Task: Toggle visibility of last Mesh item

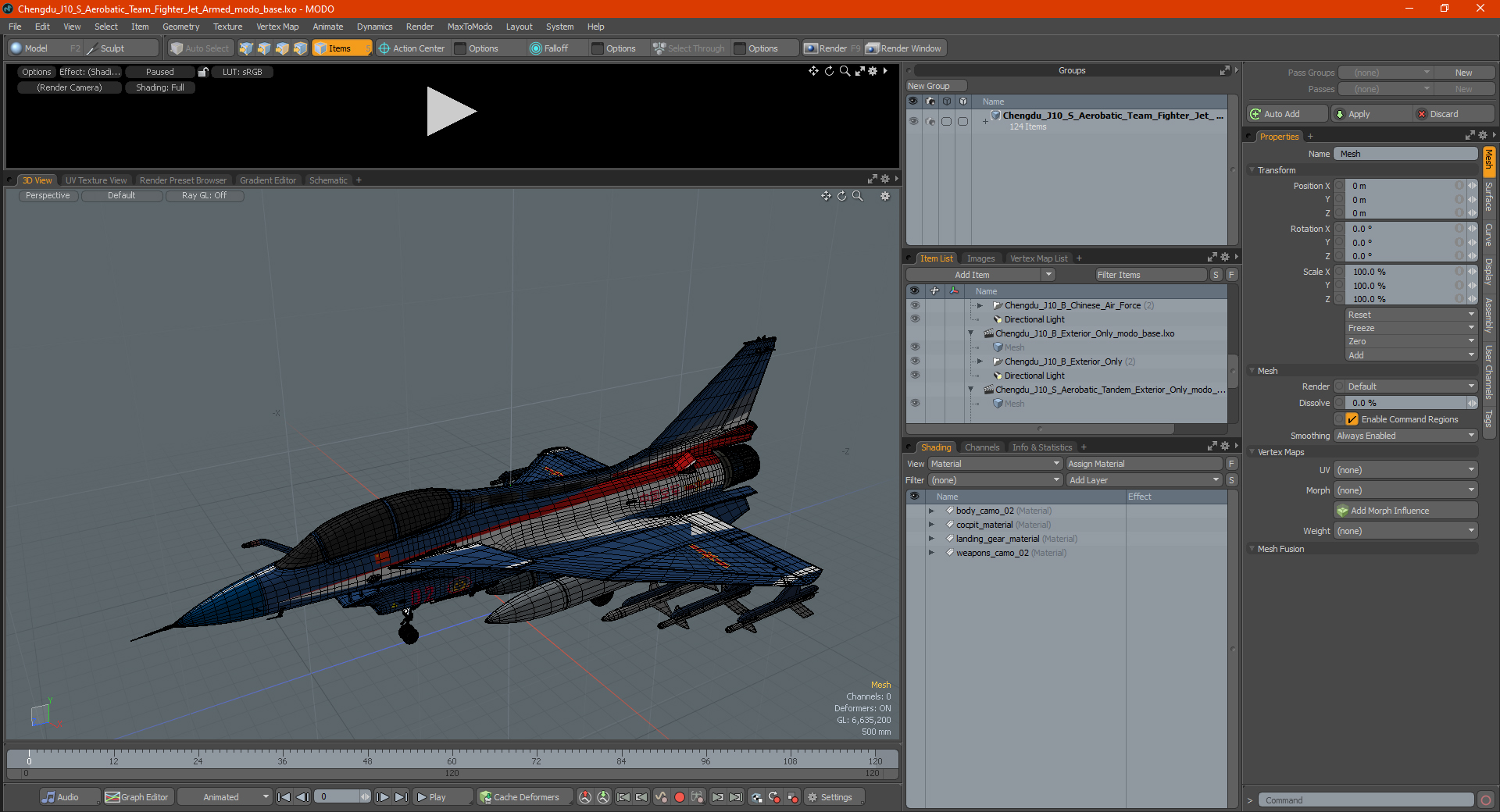Action: [915, 404]
